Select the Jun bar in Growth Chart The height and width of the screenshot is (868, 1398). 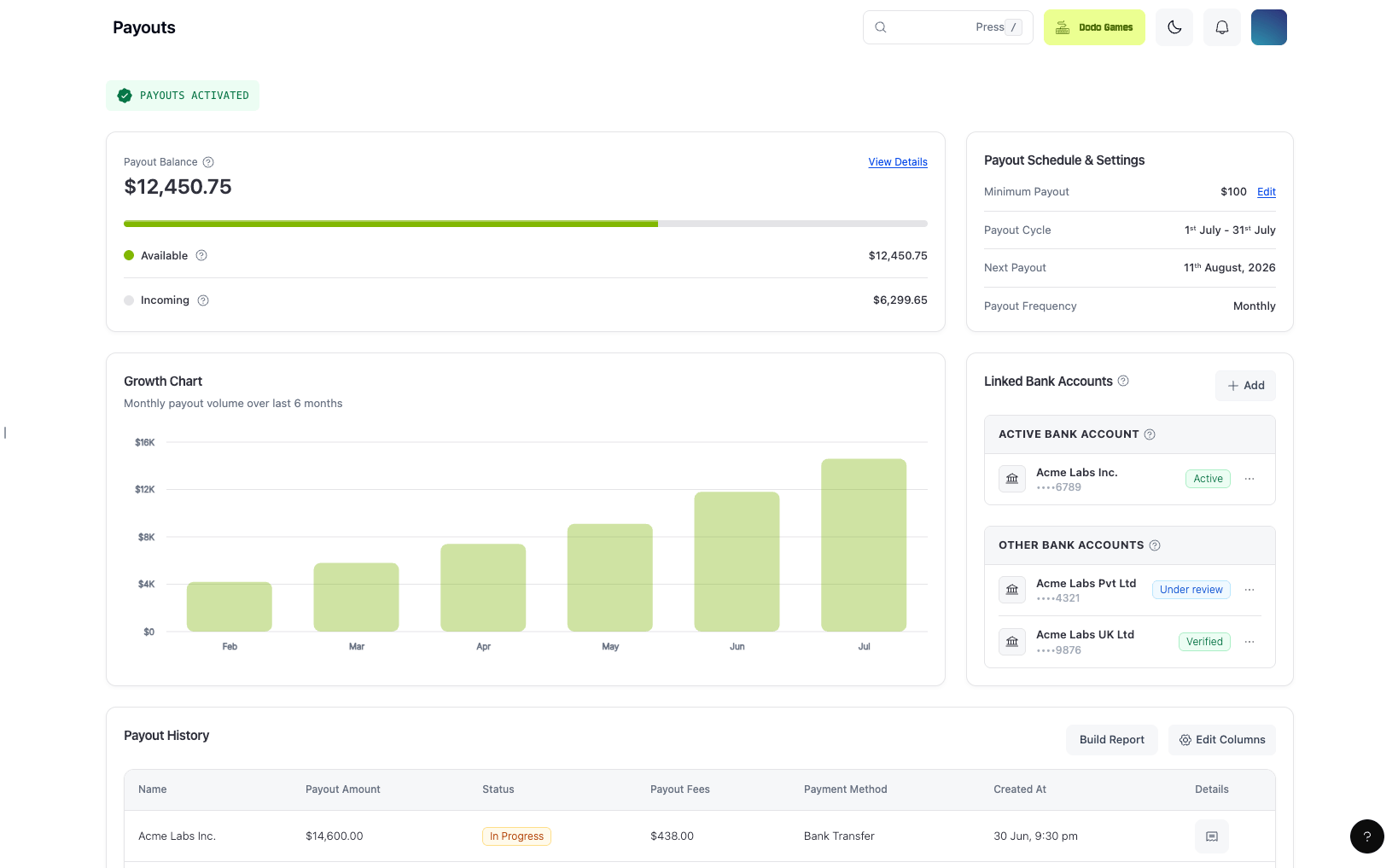[737, 562]
